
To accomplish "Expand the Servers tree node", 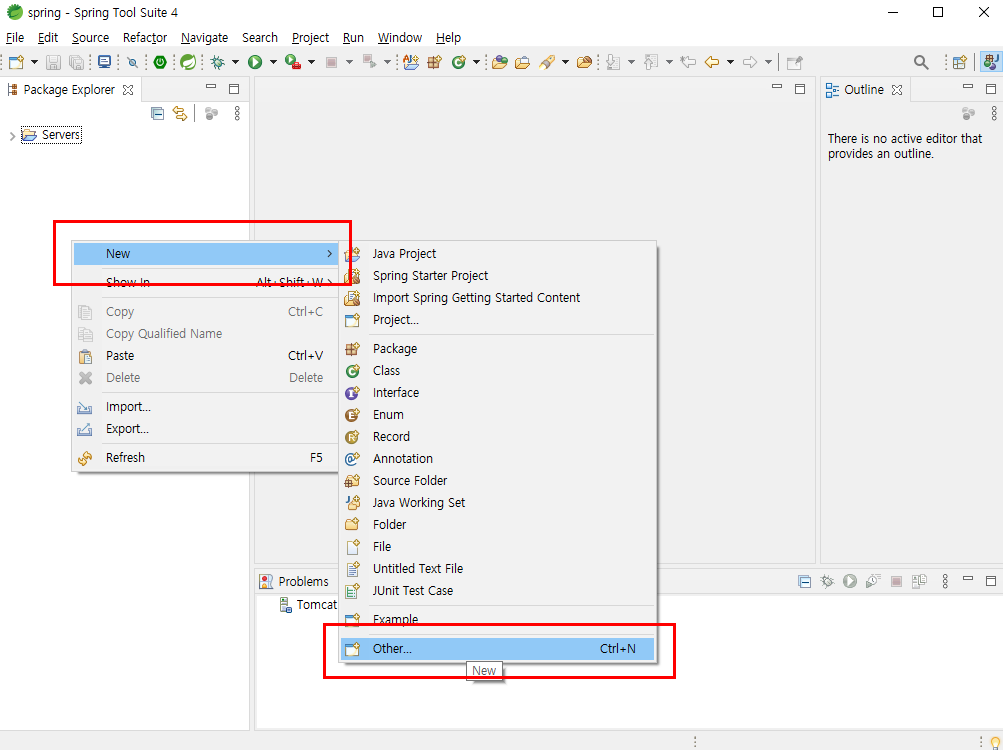I will [12, 136].
